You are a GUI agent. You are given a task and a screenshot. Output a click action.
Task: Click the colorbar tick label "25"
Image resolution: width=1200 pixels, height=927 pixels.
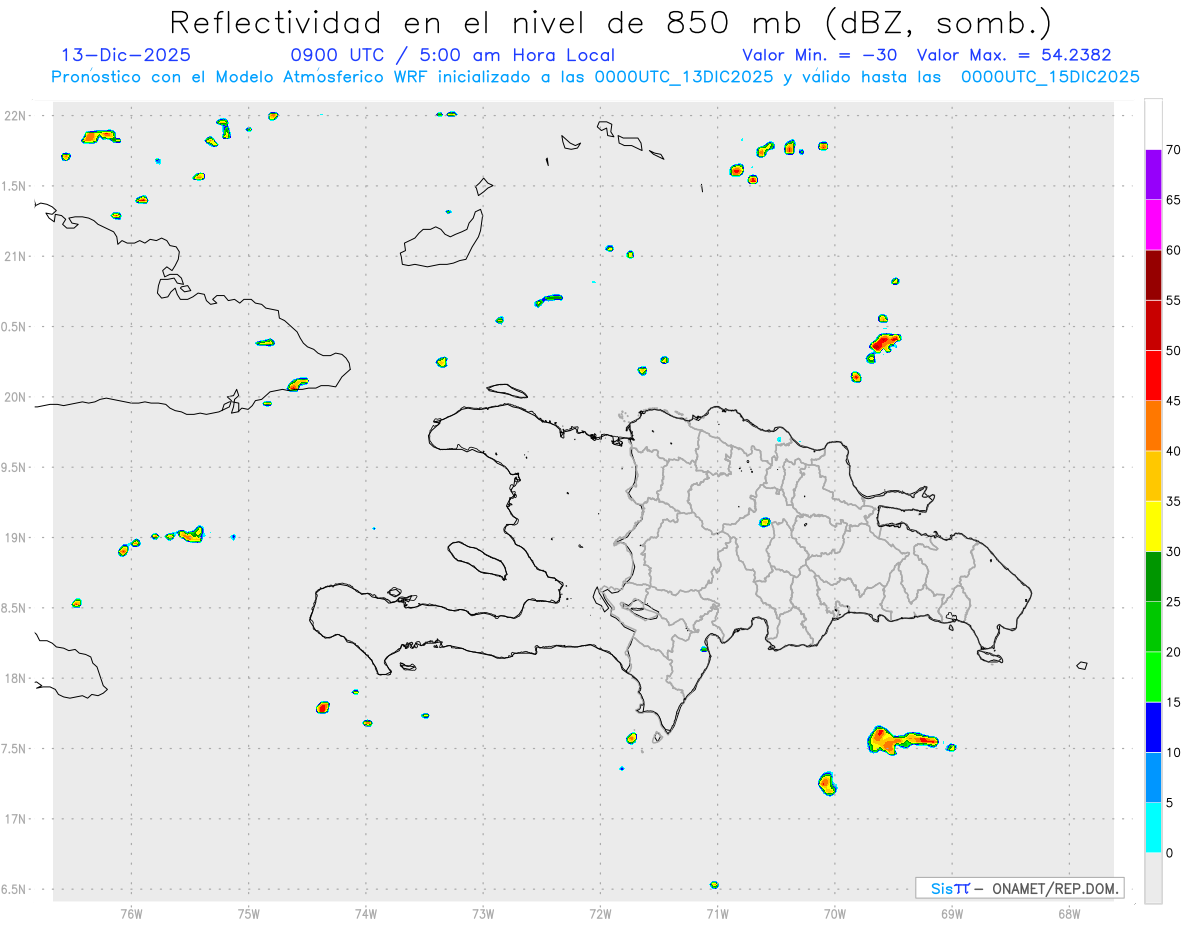pyautogui.click(x=1173, y=602)
